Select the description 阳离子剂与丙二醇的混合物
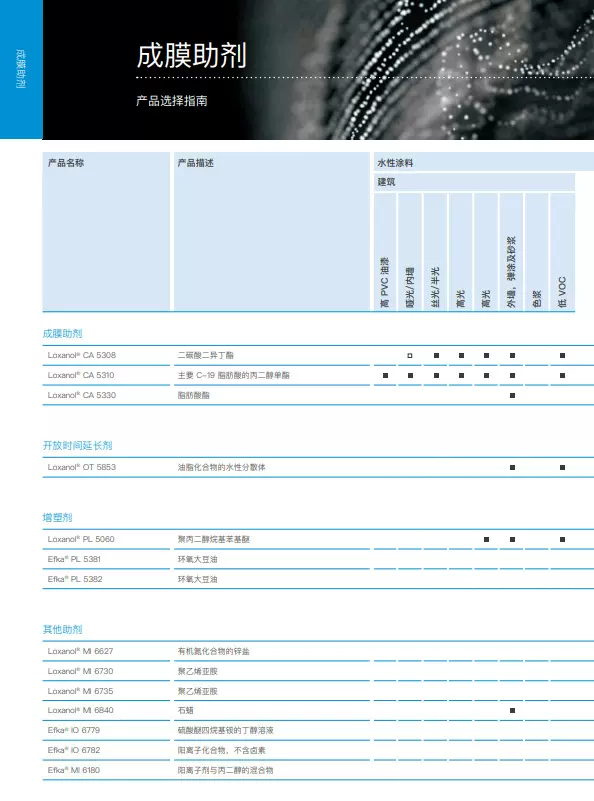 pyautogui.click(x=225, y=770)
